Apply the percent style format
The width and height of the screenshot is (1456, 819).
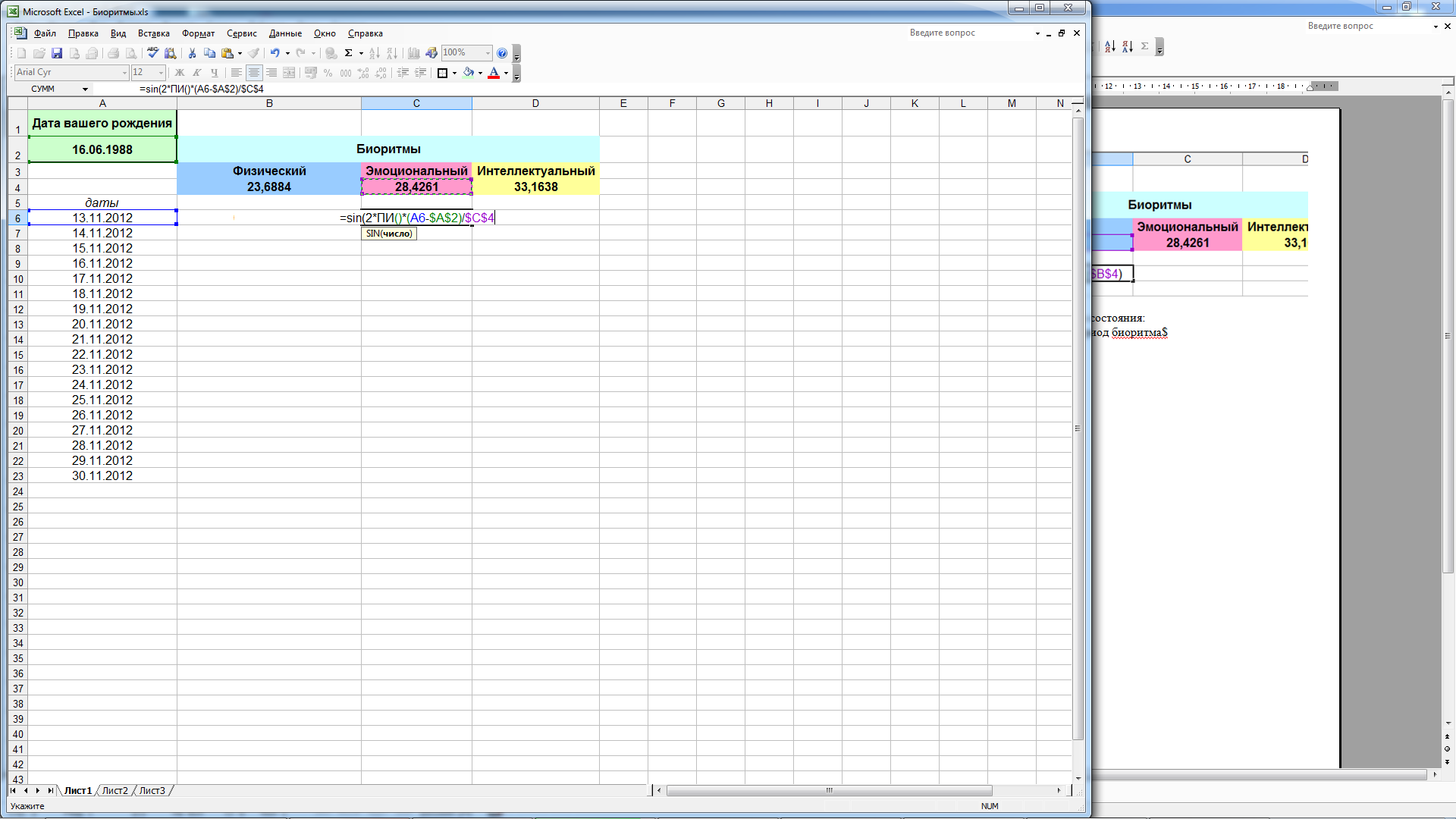click(328, 73)
